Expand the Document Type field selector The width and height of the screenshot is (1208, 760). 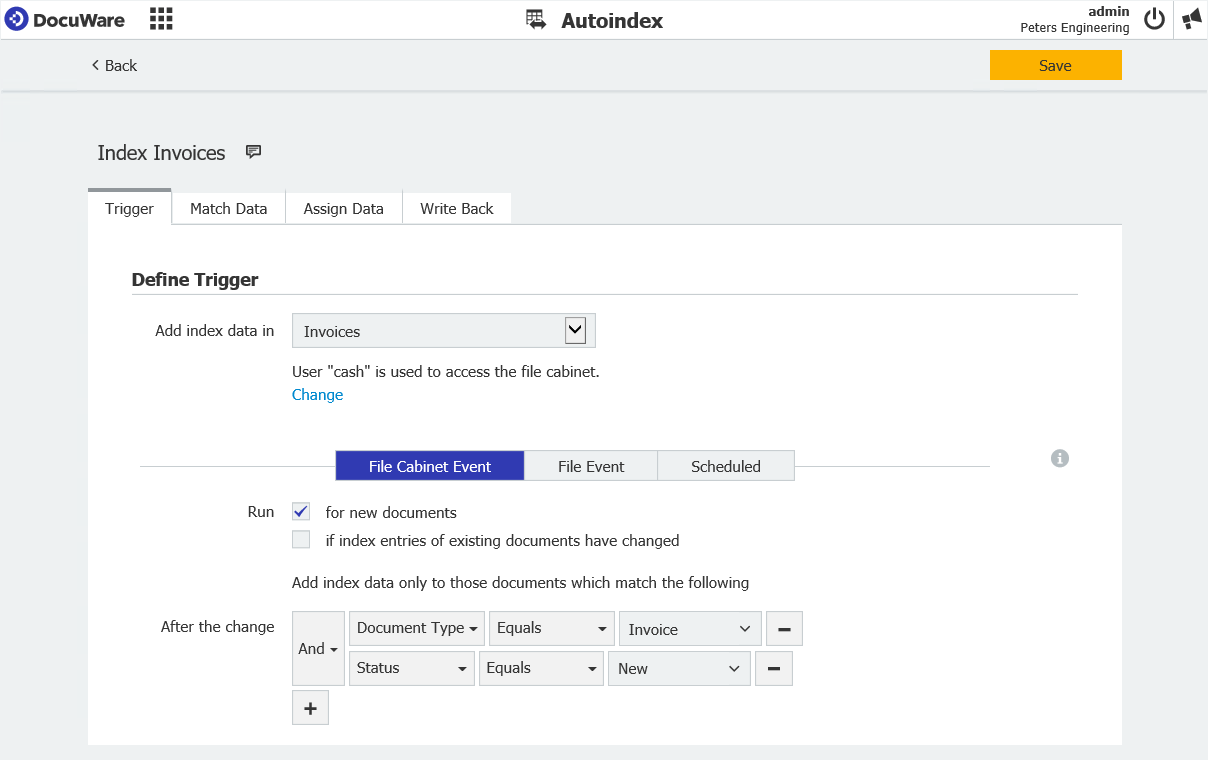[x=416, y=628]
